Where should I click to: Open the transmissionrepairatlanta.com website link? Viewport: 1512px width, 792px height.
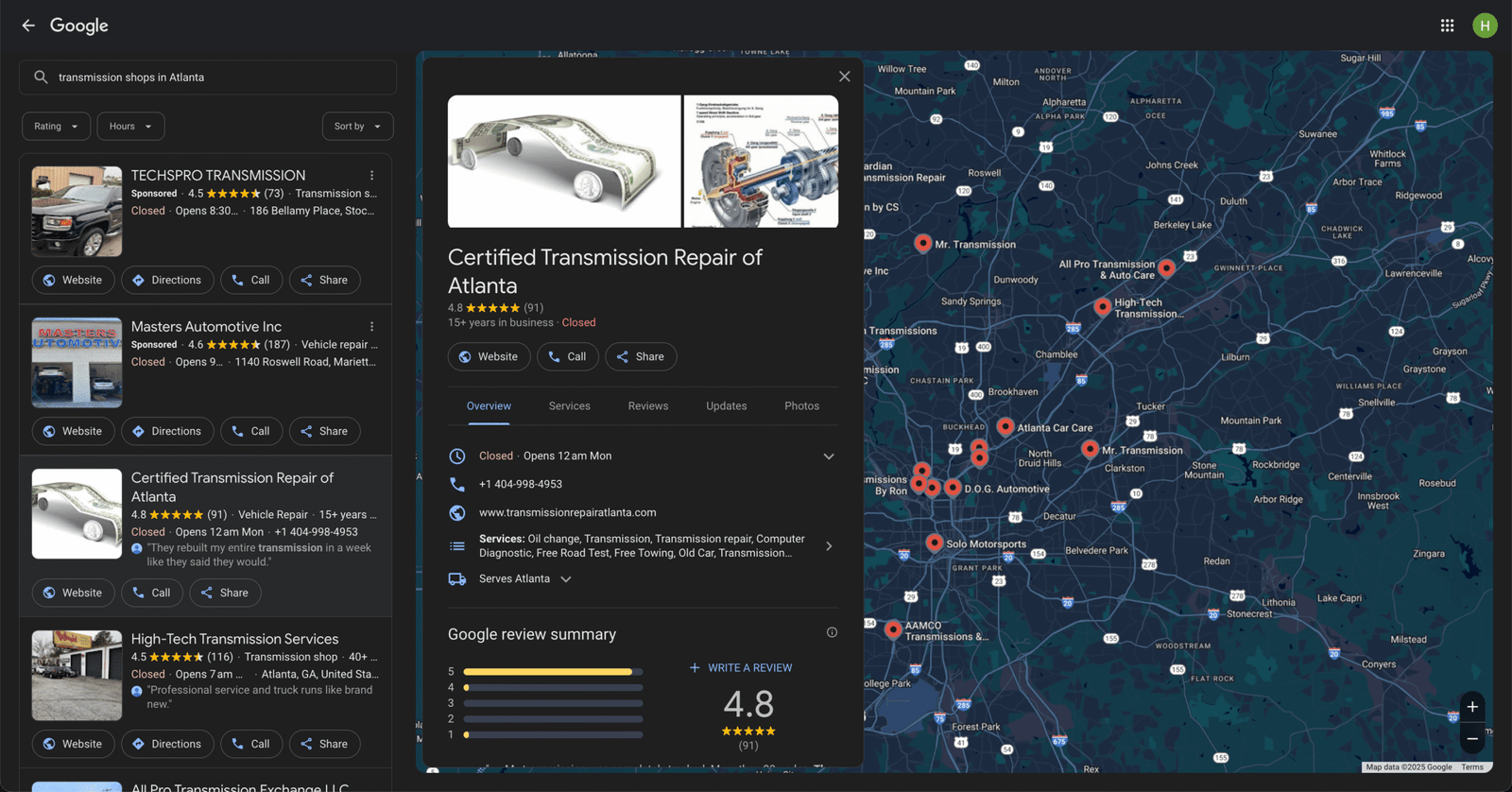click(x=567, y=513)
